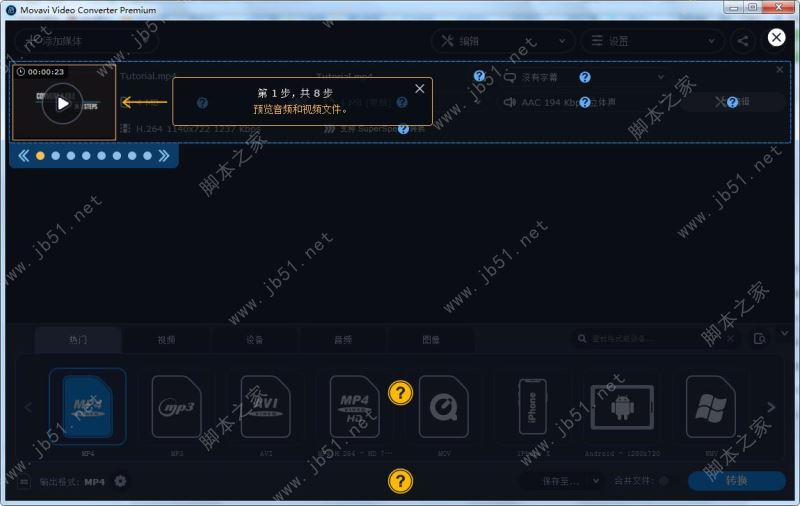Screen dimensions: 800x506
Task: Collapse the format panel with the chevron
Action: 784,333
